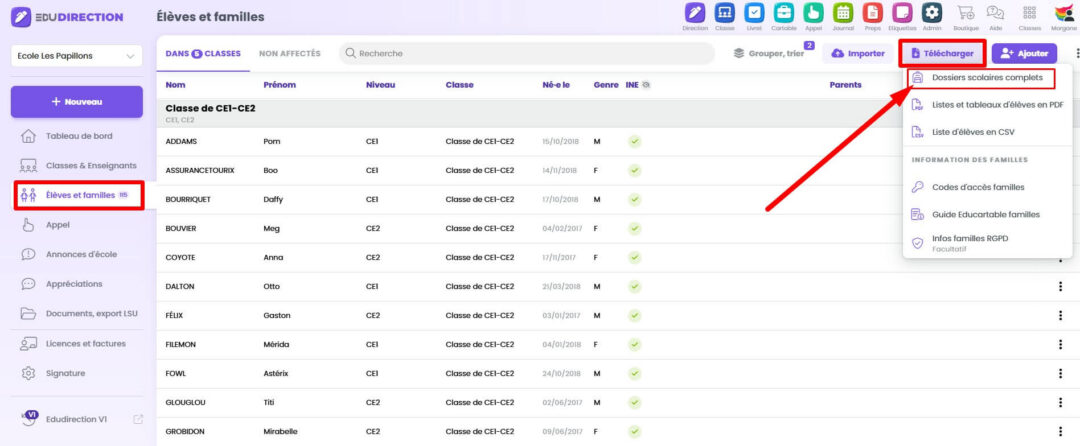Click the Recherche search field

point(527,53)
